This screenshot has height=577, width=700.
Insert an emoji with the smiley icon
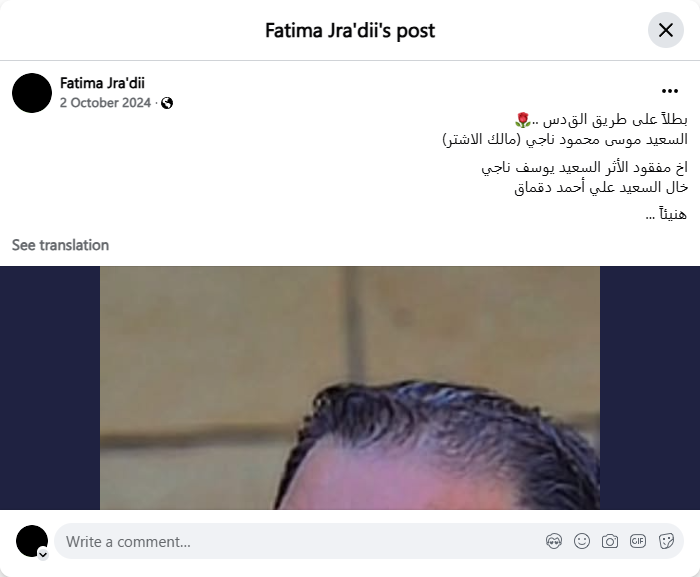click(582, 541)
